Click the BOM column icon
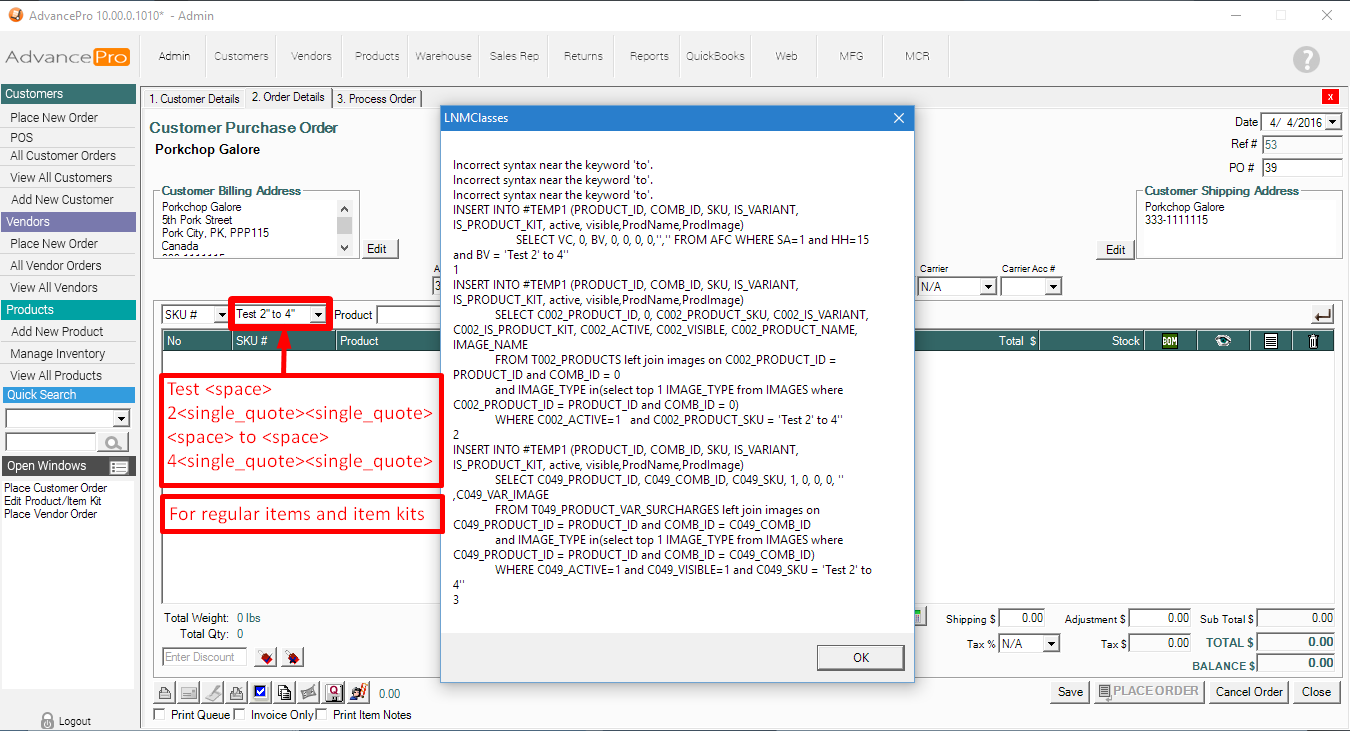The width and height of the screenshot is (1350, 731). pos(1169,341)
